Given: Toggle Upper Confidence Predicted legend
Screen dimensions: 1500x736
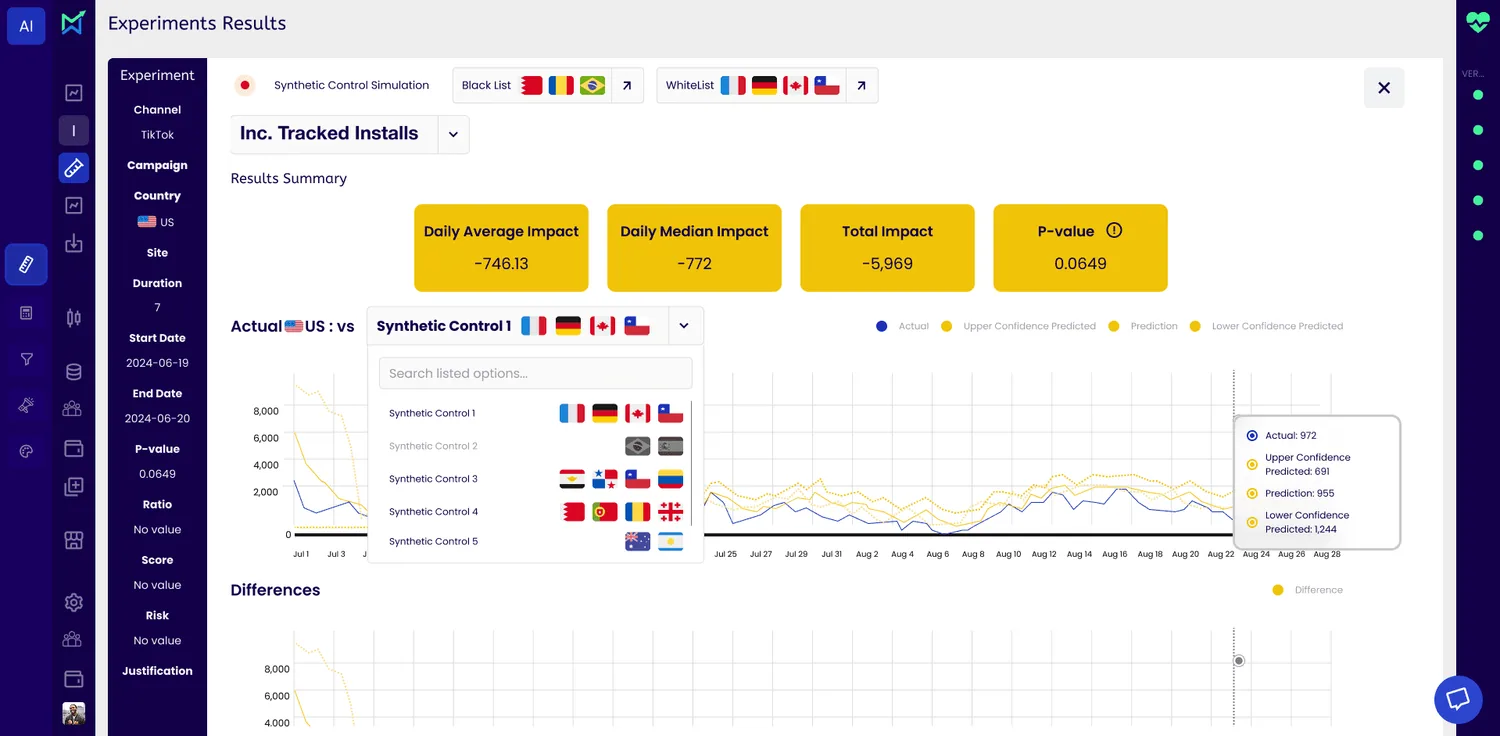Looking at the screenshot, I should point(1019,326).
